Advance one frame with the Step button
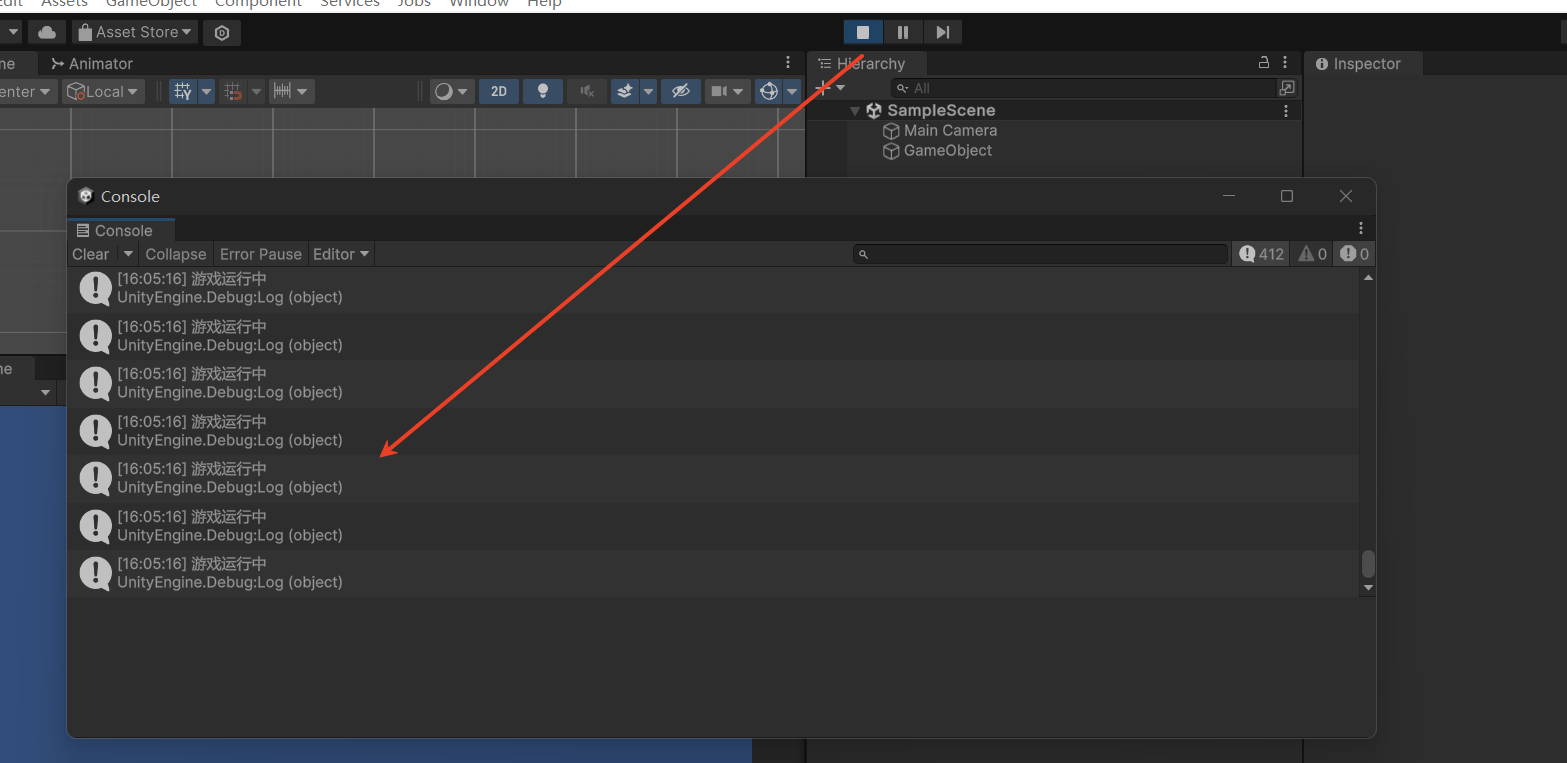The height and width of the screenshot is (763, 1567). [x=943, y=32]
